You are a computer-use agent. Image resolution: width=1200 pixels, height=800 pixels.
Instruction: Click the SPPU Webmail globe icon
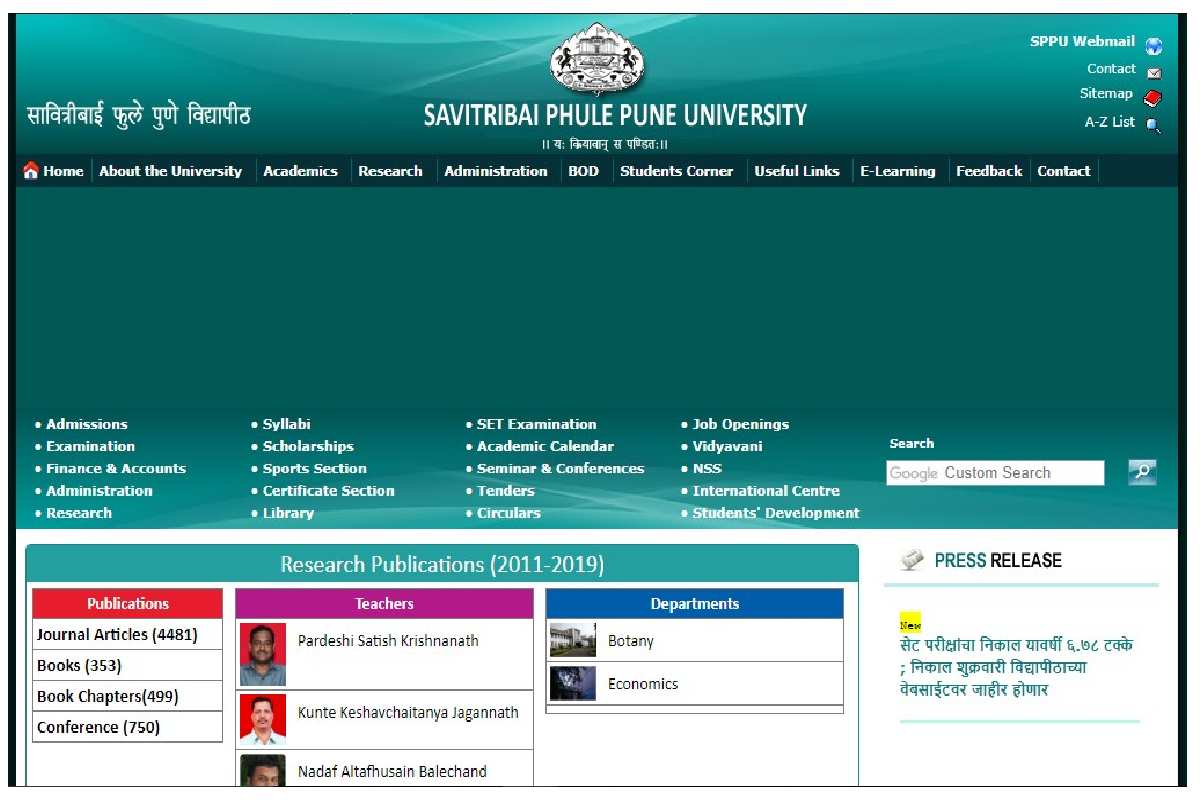(x=1154, y=45)
